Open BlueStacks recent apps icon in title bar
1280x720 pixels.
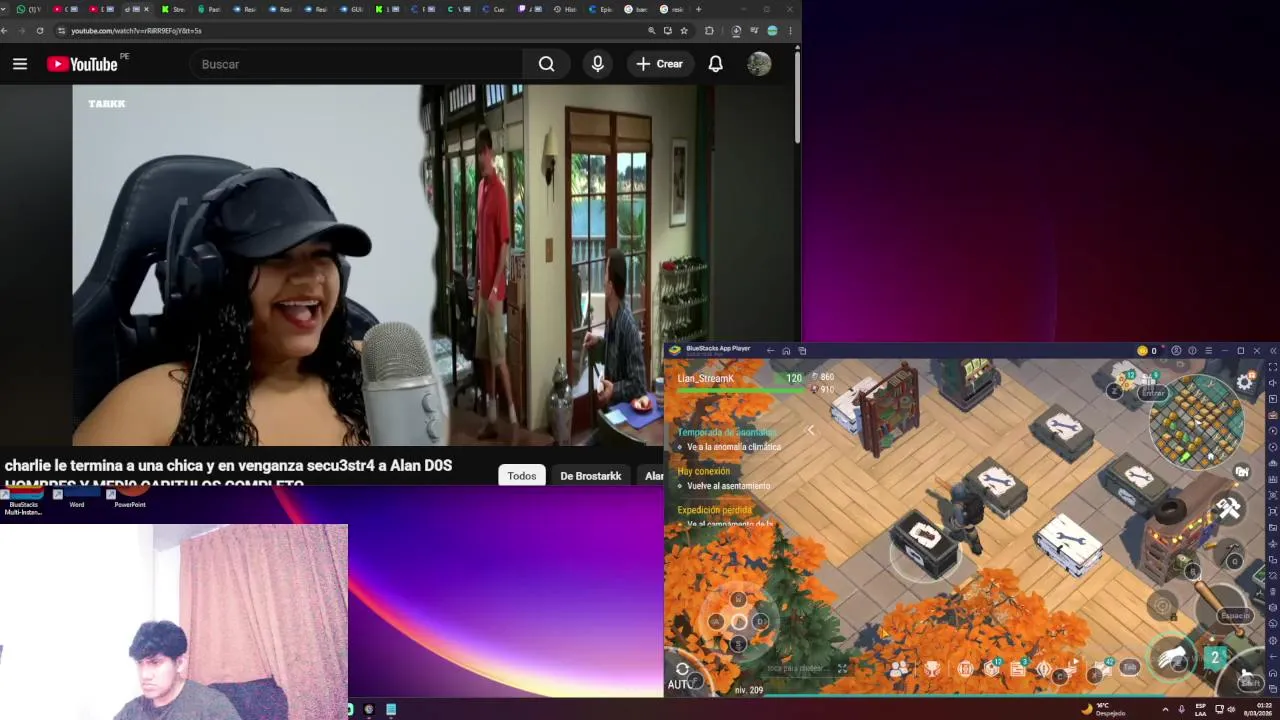click(802, 351)
